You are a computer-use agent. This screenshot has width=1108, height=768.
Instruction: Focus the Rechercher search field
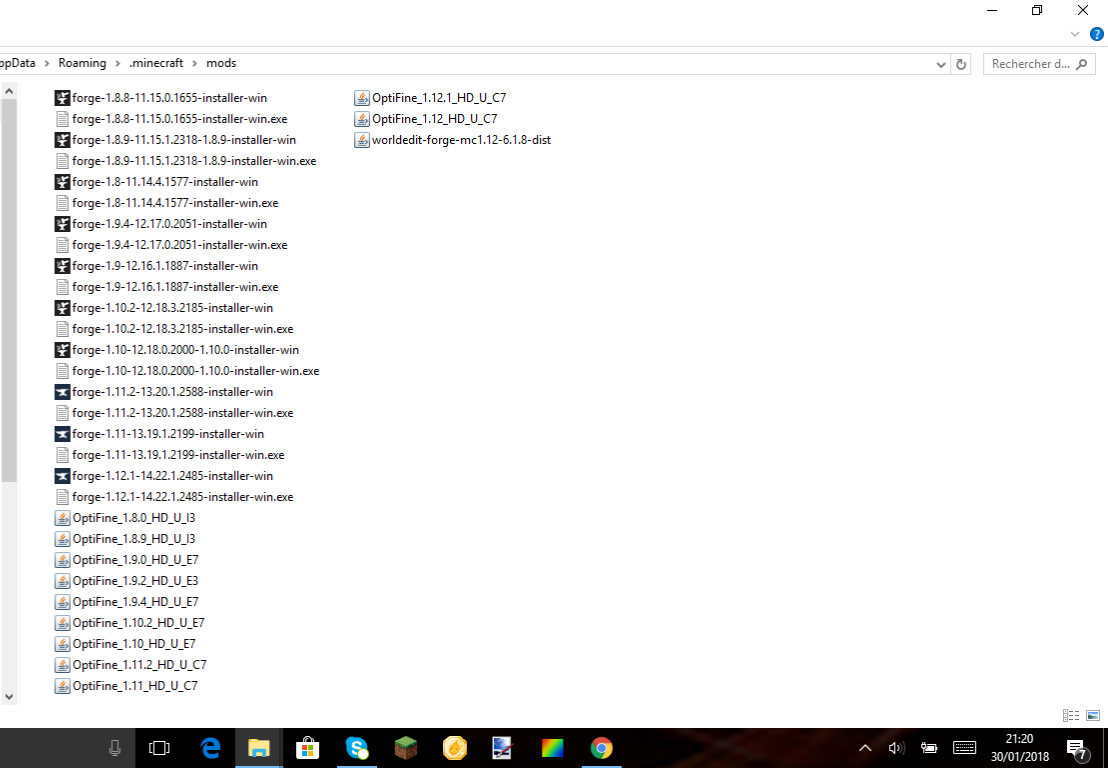point(1039,64)
